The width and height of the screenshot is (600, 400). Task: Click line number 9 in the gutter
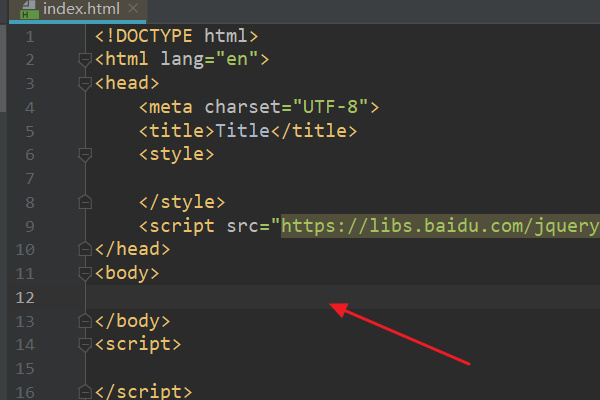coord(30,226)
